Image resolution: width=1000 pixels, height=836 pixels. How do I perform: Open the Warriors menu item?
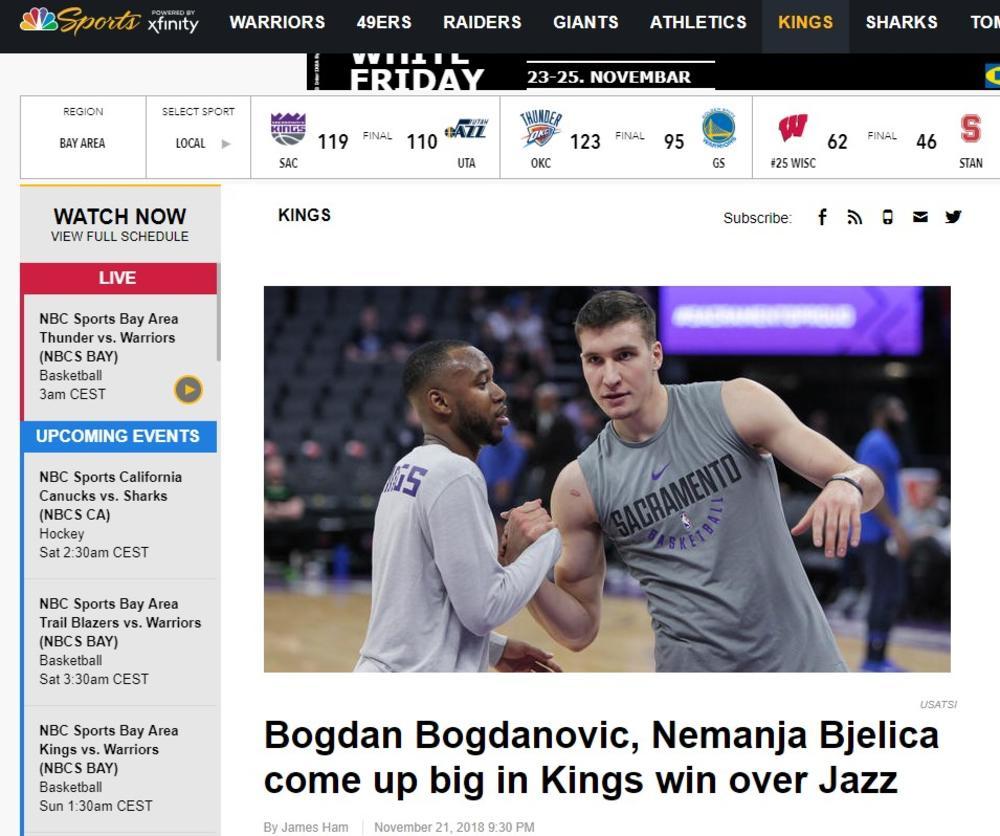click(277, 22)
